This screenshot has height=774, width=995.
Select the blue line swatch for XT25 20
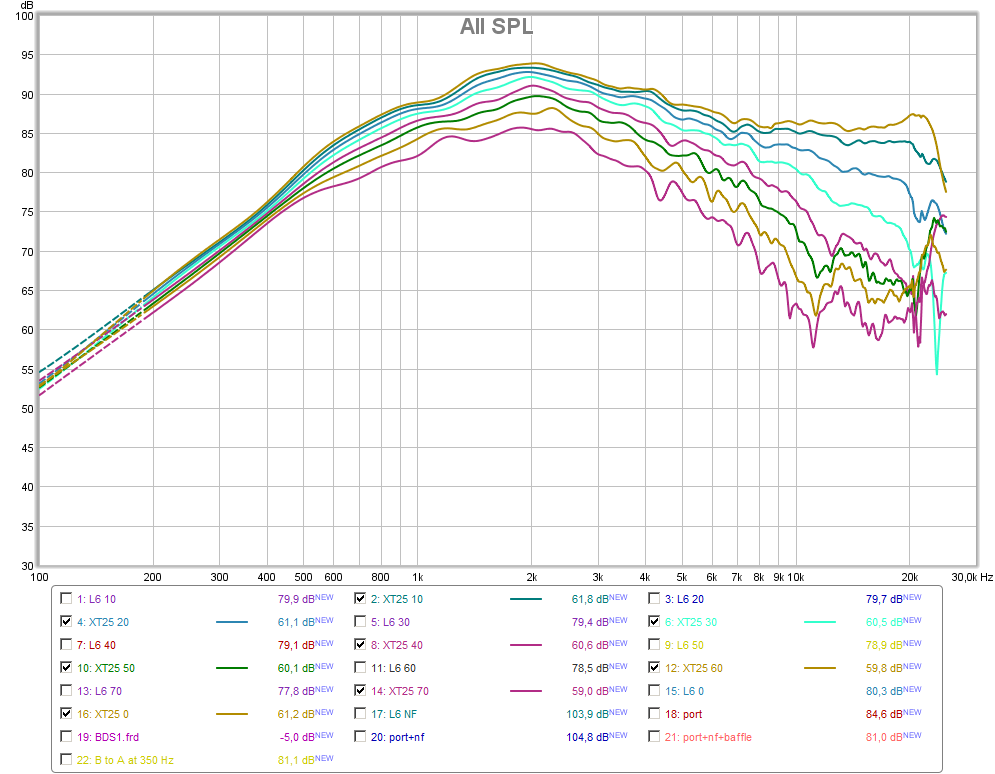click(x=232, y=622)
